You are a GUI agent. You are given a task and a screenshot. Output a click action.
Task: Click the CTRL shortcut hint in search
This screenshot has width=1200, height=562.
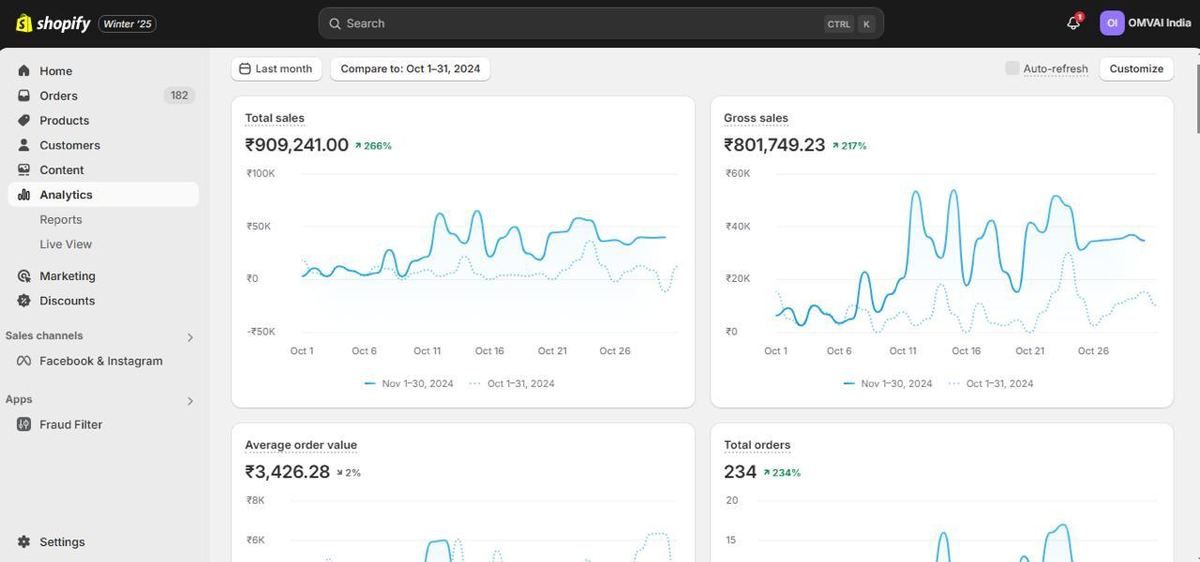[x=839, y=24]
